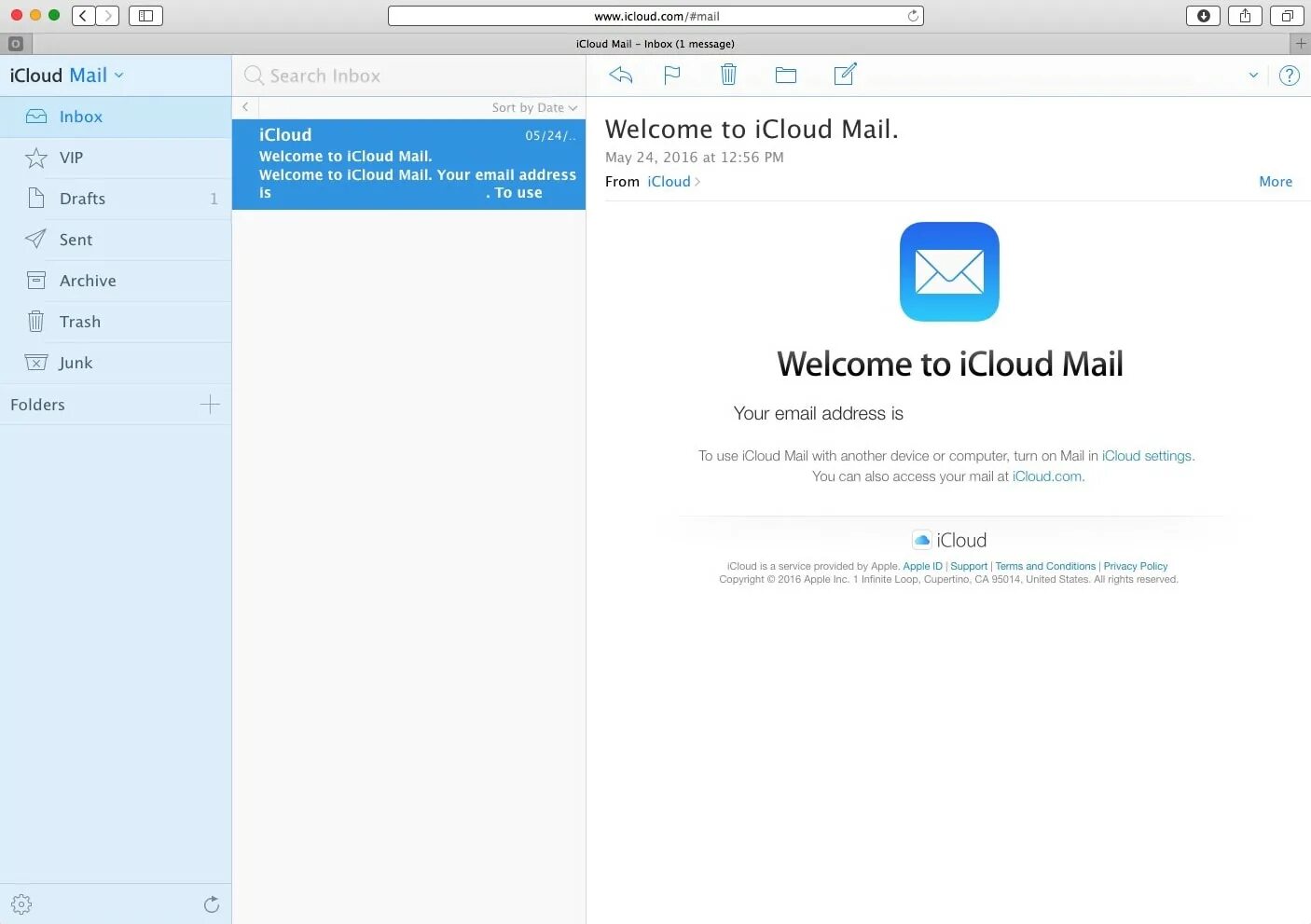Open the settings gear in the sidebar
1311x924 pixels.
click(21, 904)
